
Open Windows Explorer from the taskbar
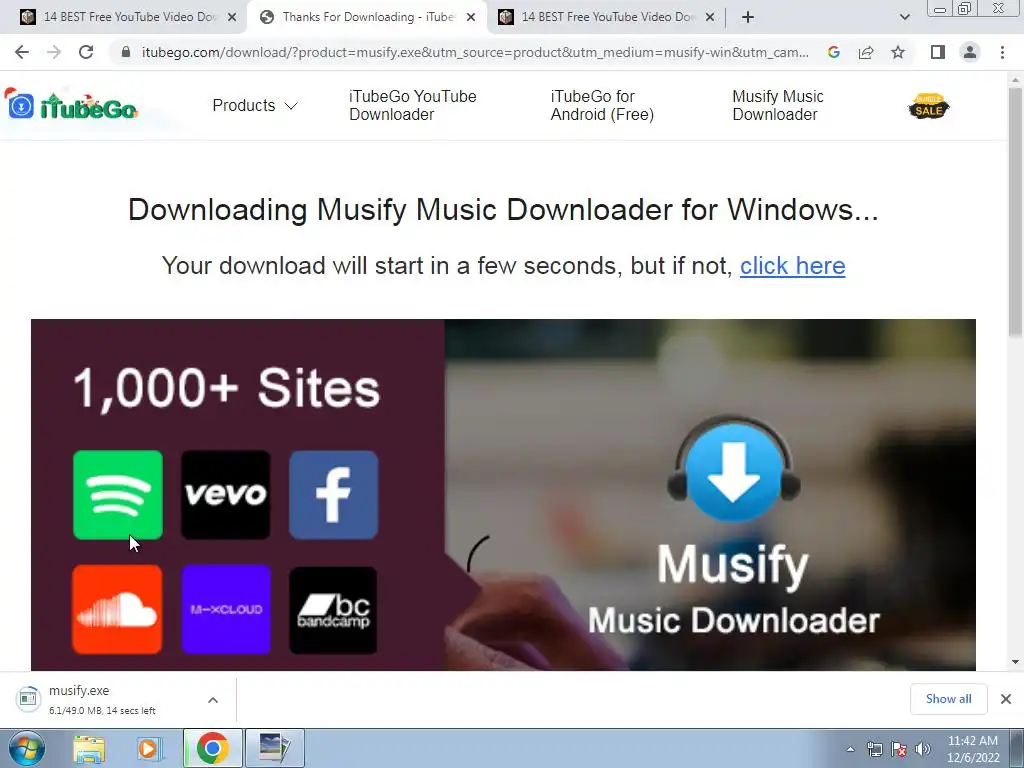tap(89, 748)
